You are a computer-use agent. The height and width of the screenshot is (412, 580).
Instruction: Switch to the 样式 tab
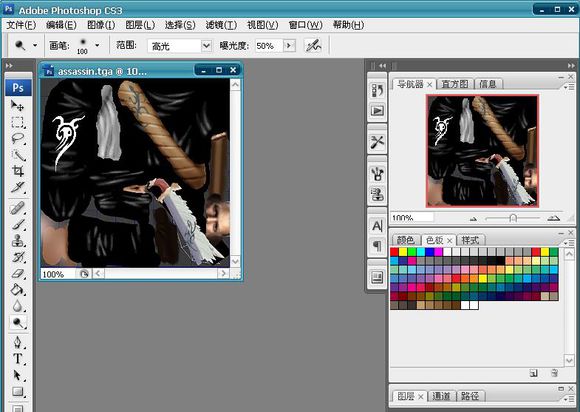pos(470,240)
